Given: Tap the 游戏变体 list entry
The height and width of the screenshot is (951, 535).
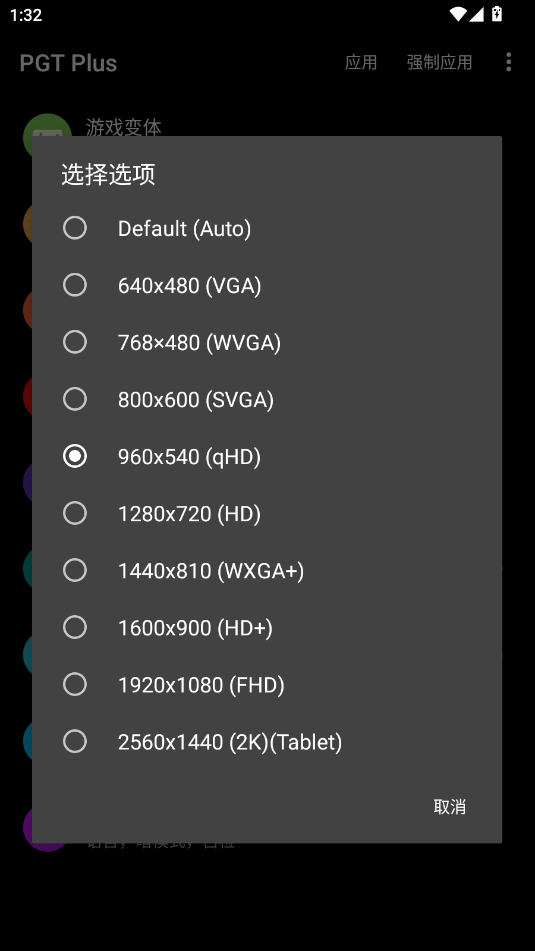Looking at the screenshot, I should [x=124, y=127].
